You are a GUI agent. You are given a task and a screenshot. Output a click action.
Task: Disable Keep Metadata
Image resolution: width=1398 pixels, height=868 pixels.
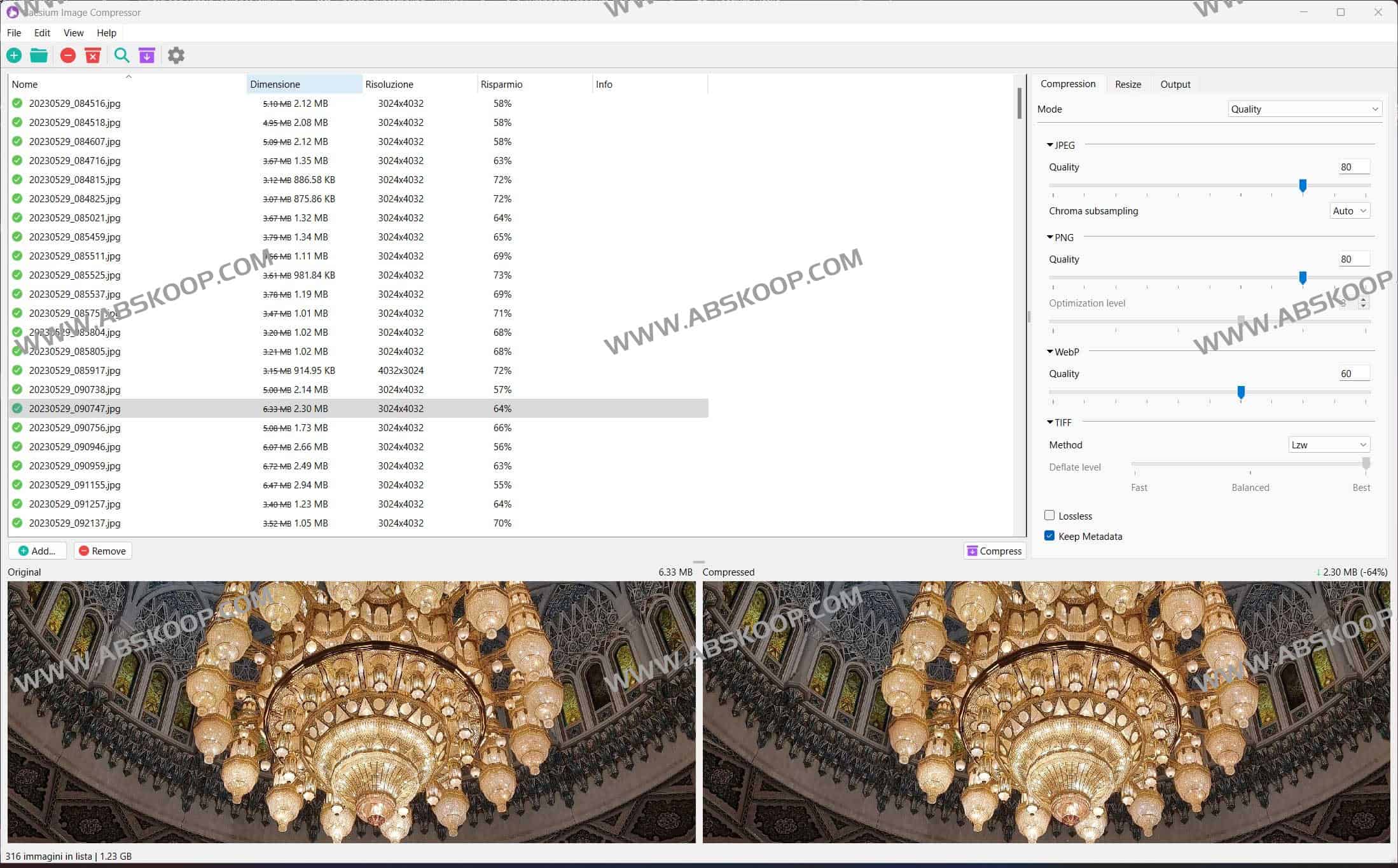(1049, 535)
